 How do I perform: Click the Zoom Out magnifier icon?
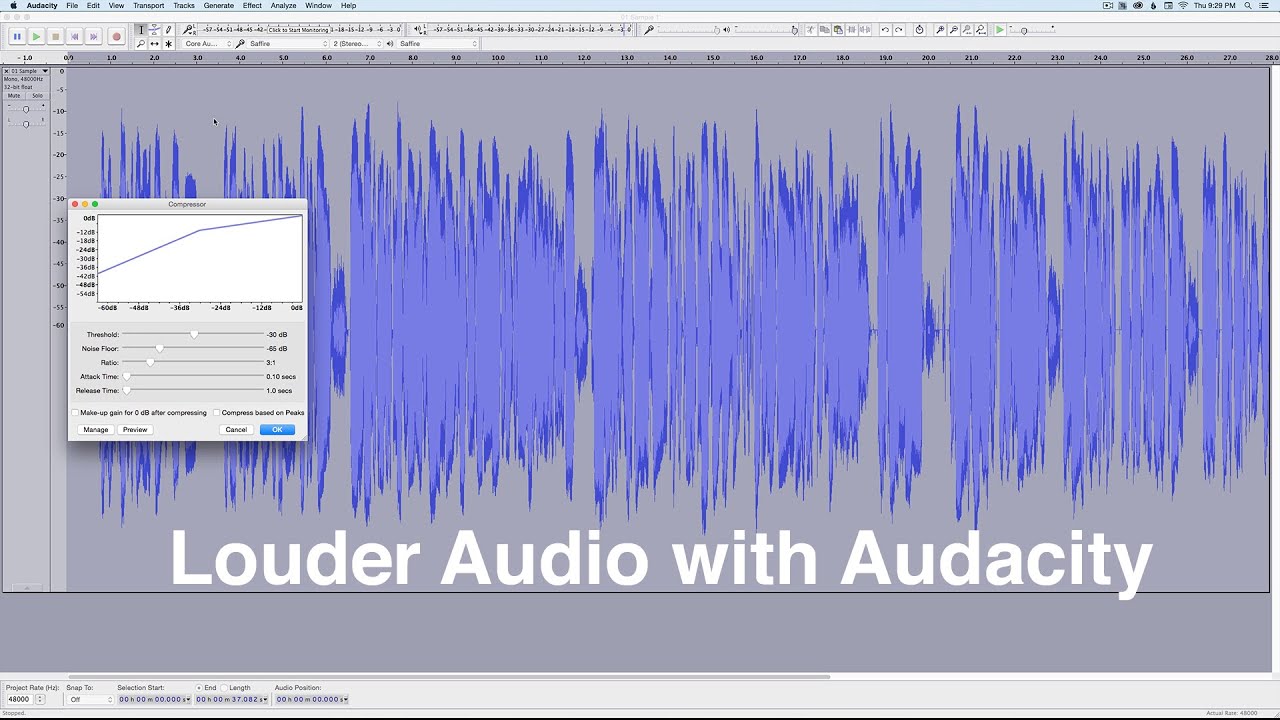tap(953, 30)
